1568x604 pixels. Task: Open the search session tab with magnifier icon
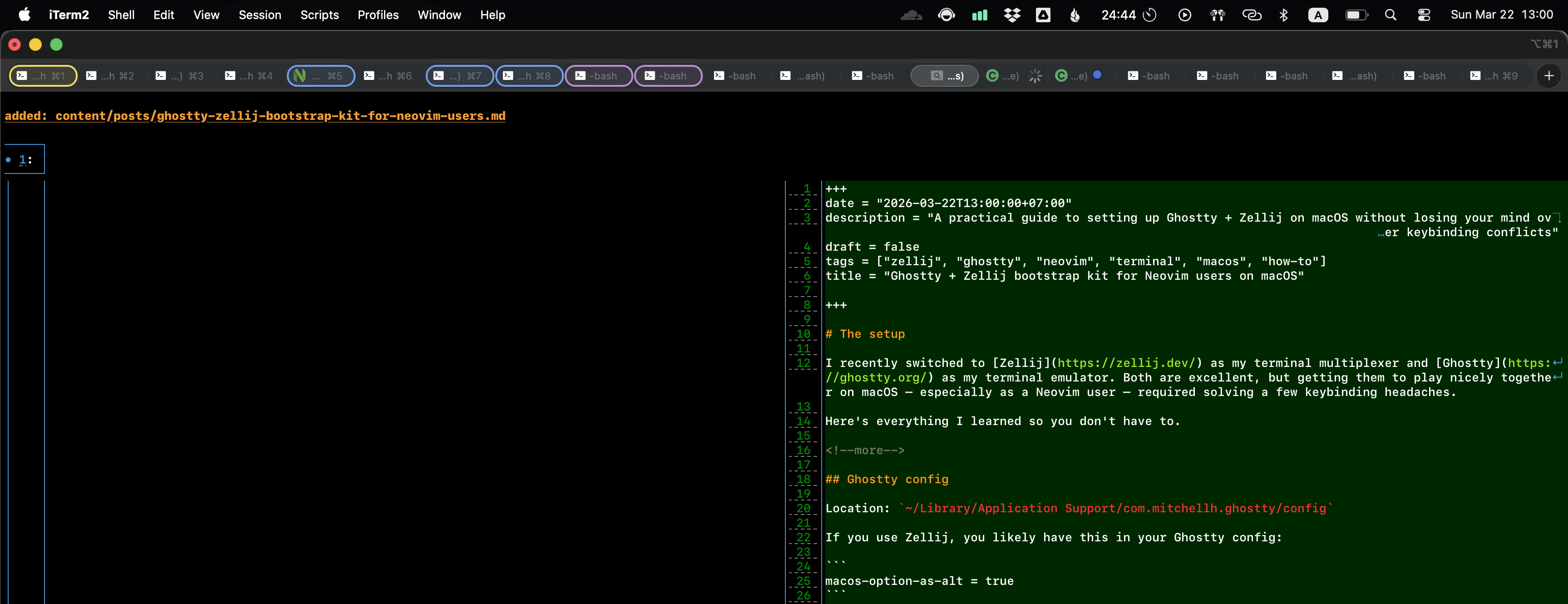point(944,75)
